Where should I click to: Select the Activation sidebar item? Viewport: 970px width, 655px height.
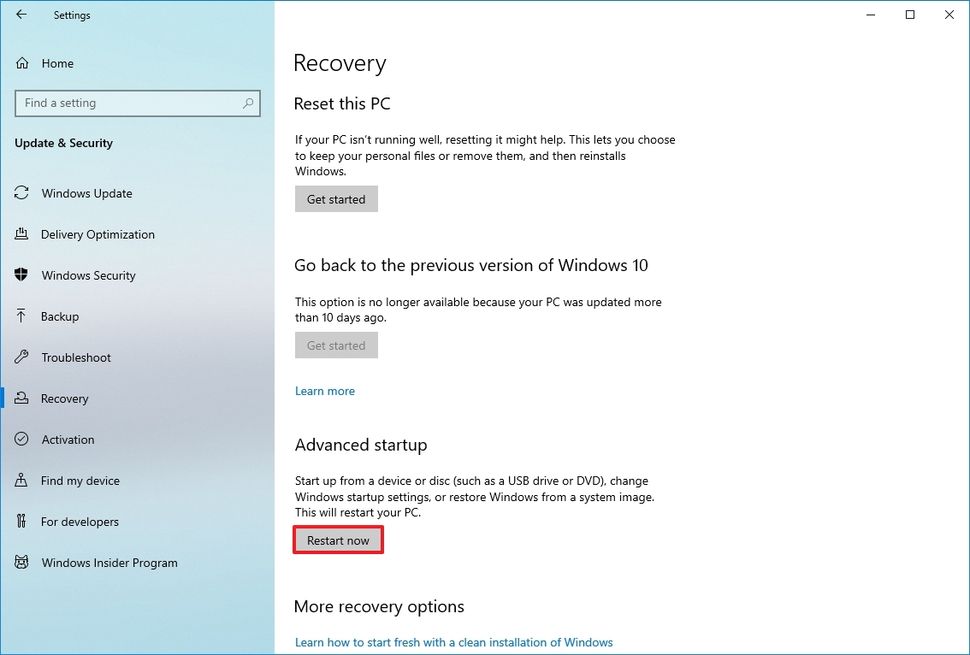[67, 439]
